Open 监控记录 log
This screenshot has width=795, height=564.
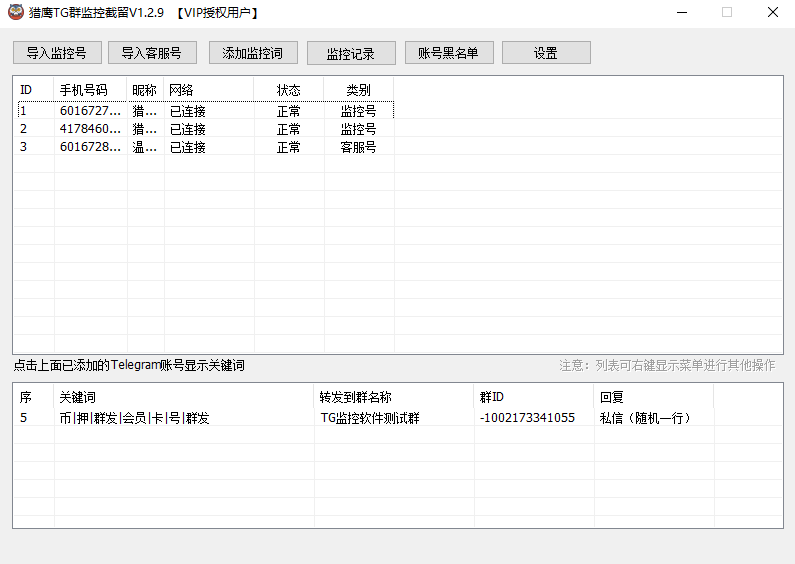point(351,53)
